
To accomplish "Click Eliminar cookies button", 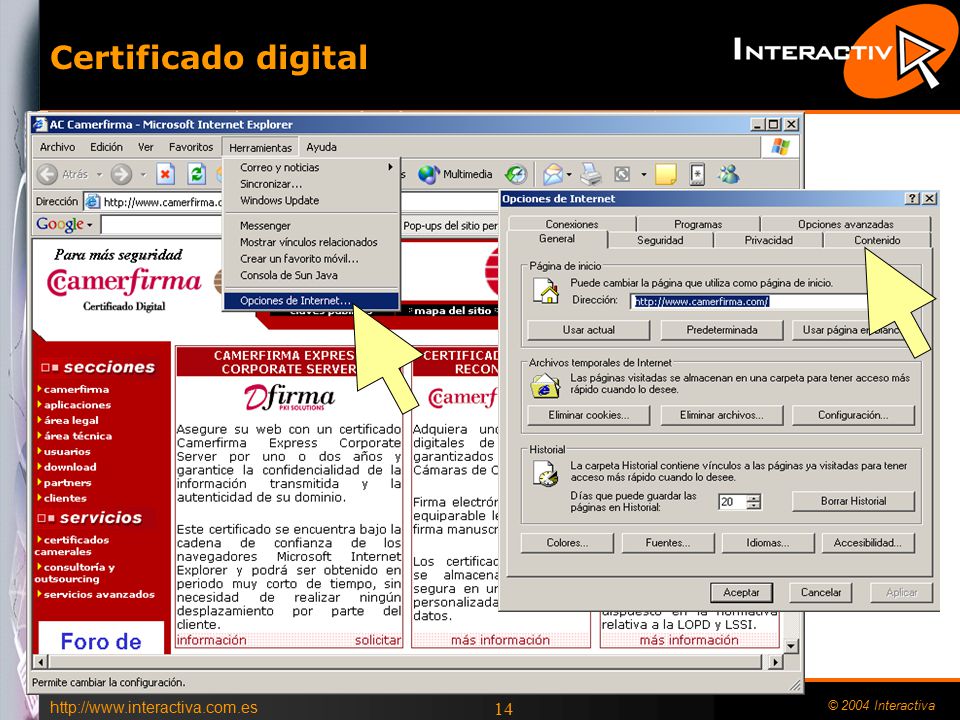I will click(588, 415).
